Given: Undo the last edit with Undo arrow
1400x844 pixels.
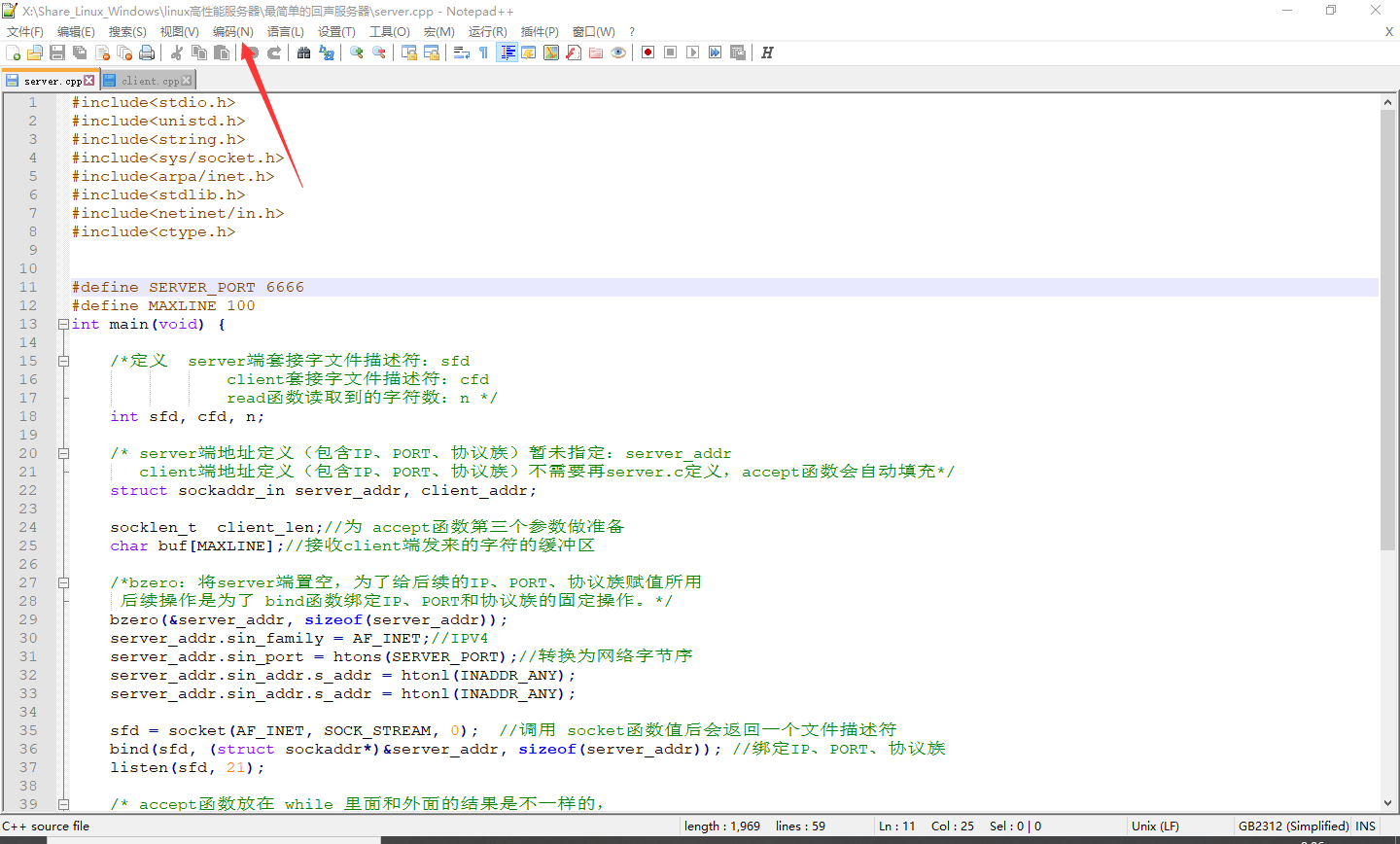Looking at the screenshot, I should point(253,53).
